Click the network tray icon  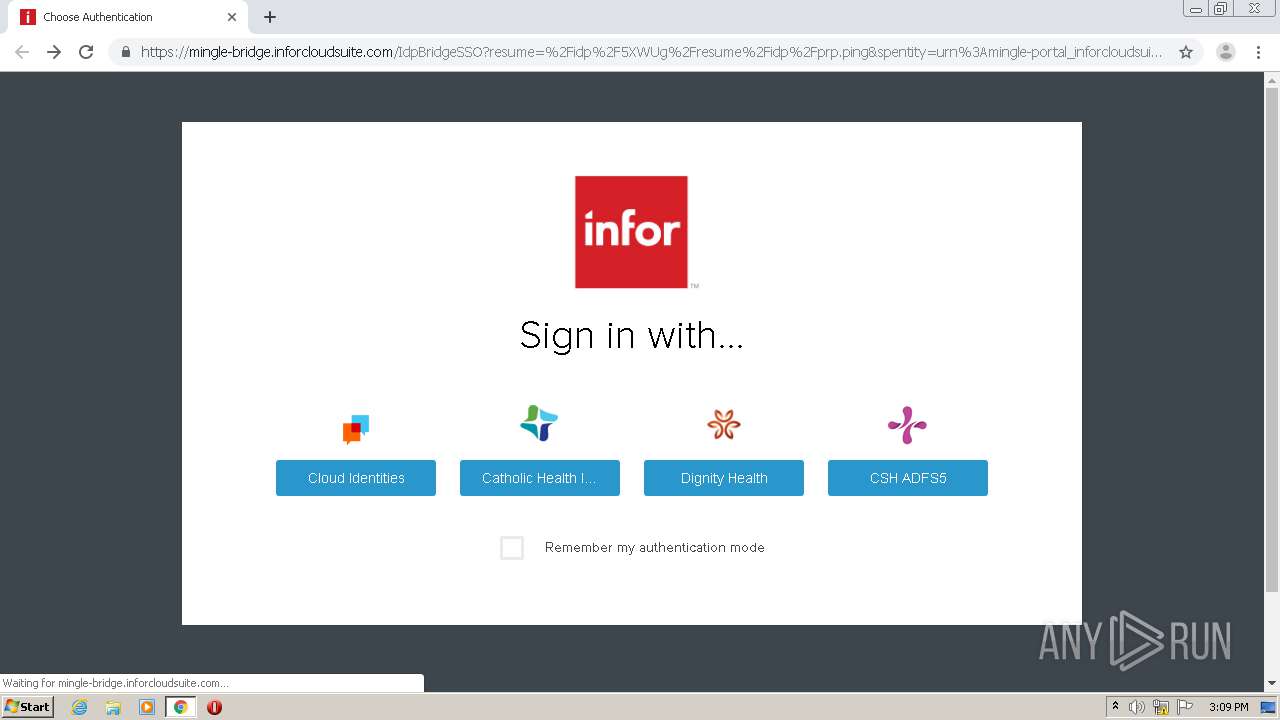(x=1161, y=707)
